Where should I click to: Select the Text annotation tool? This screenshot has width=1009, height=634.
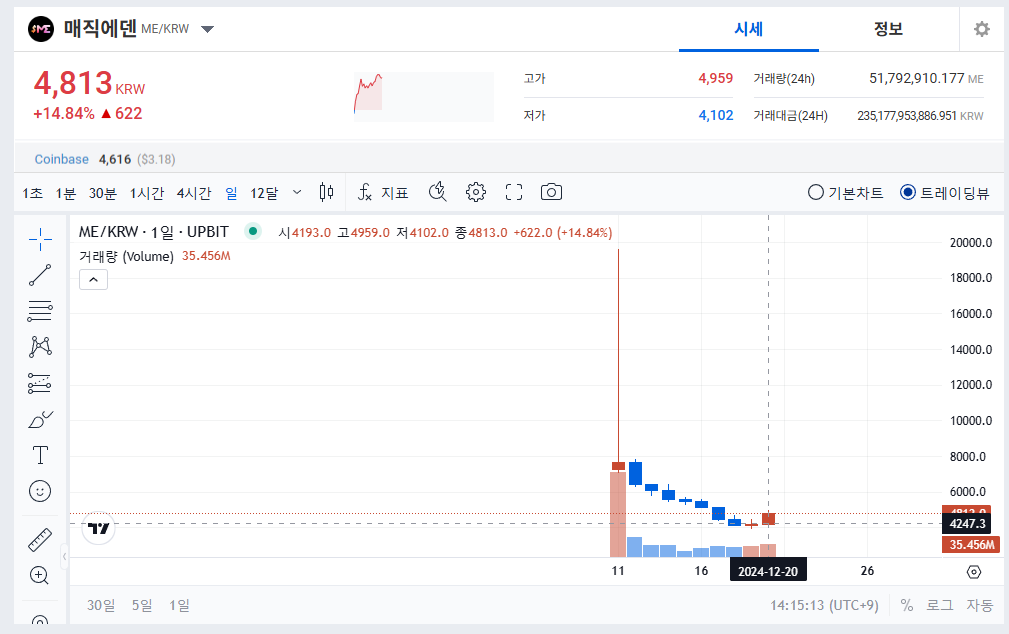pos(40,455)
